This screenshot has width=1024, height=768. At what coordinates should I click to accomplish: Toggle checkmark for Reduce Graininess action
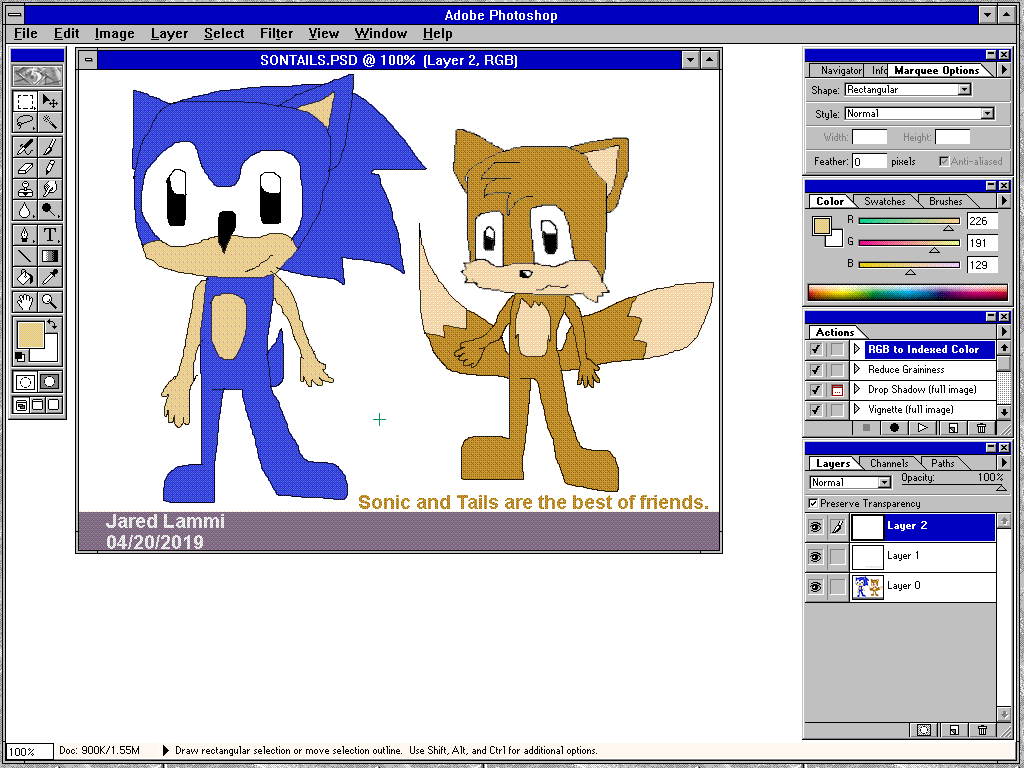click(x=816, y=370)
